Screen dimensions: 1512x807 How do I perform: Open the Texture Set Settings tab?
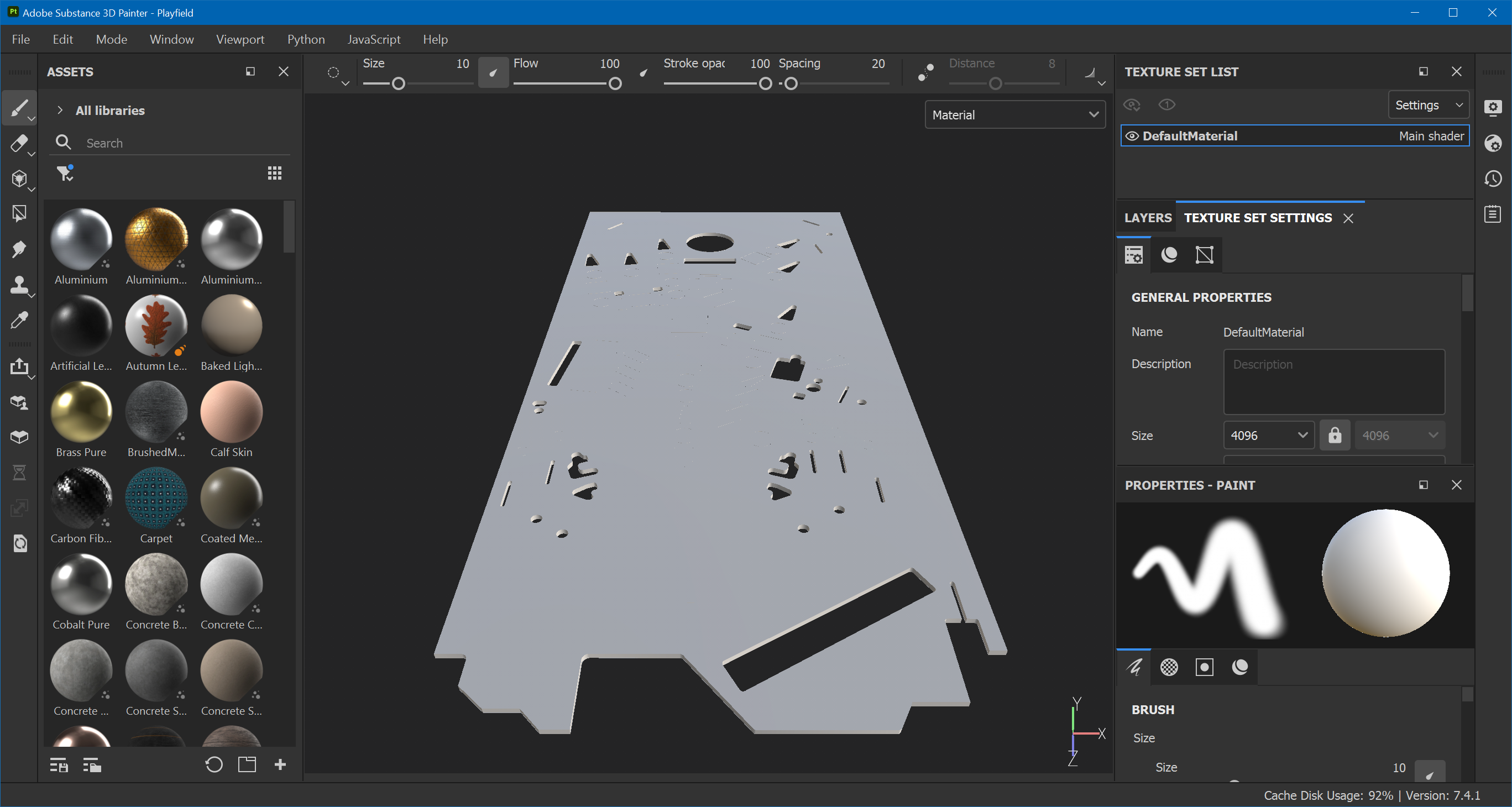click(x=1258, y=217)
